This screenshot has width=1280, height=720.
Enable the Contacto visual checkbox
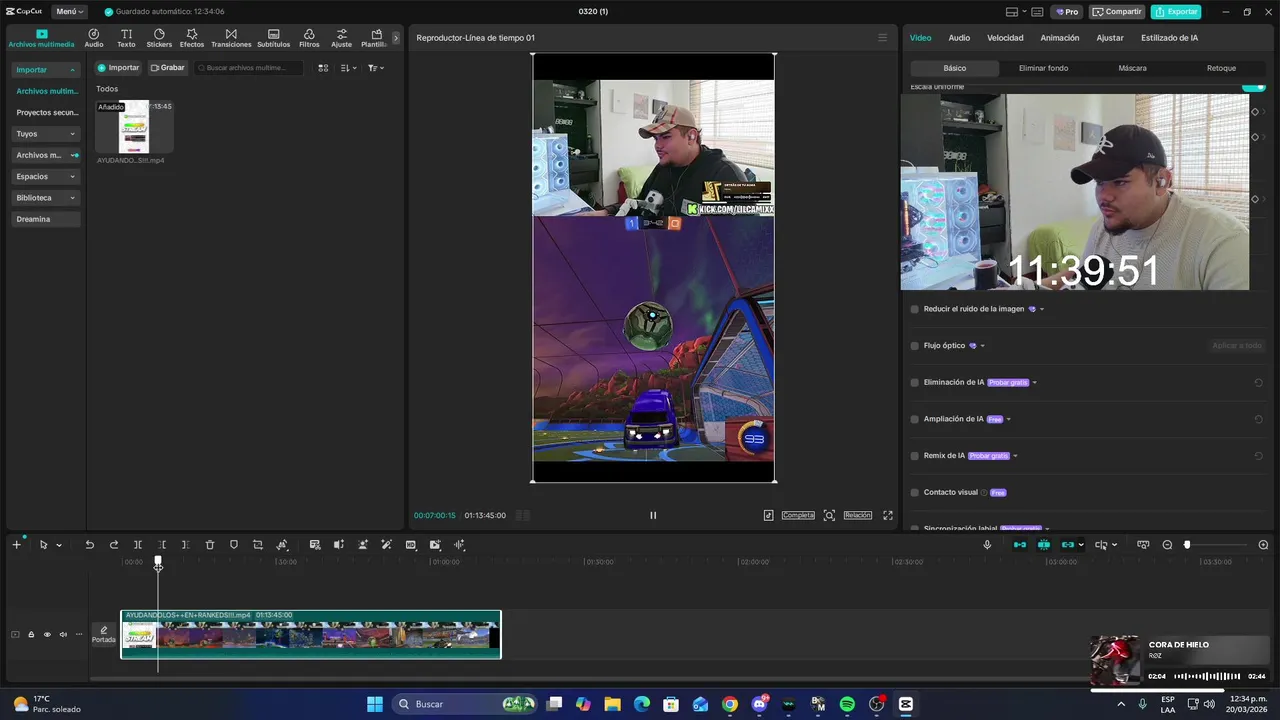click(x=914, y=492)
